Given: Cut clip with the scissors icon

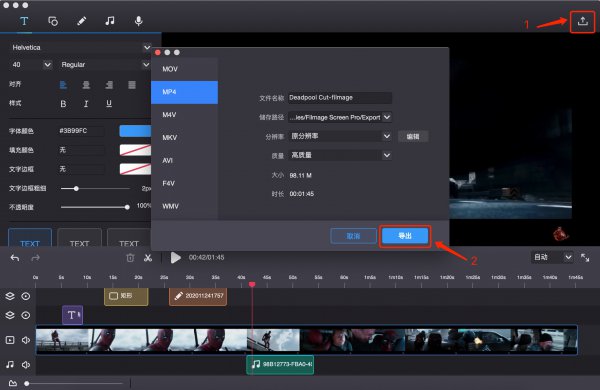Looking at the screenshot, I should tap(148, 258).
